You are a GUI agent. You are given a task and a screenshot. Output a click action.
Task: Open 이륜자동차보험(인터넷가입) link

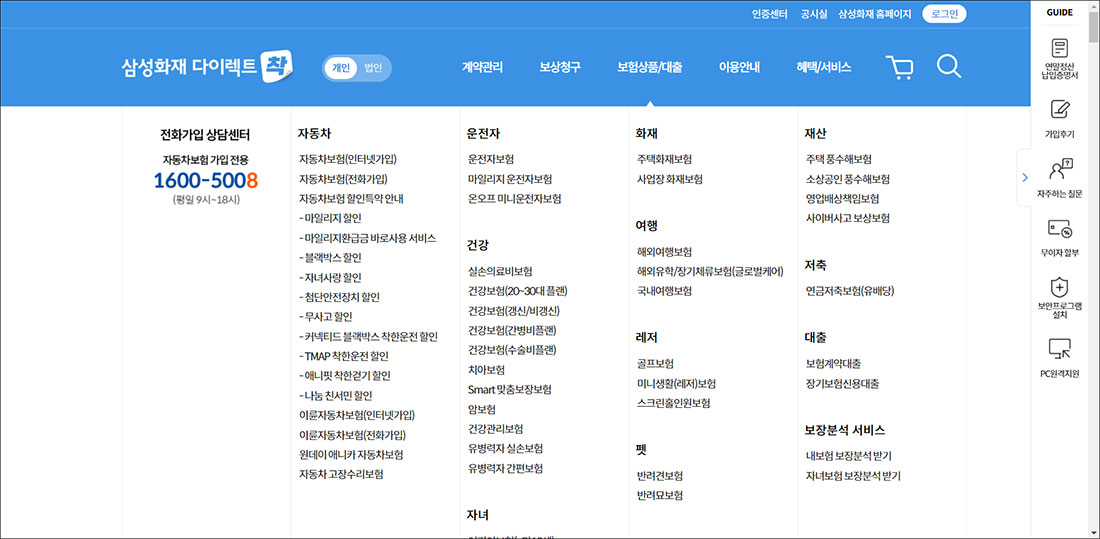click(x=357, y=415)
